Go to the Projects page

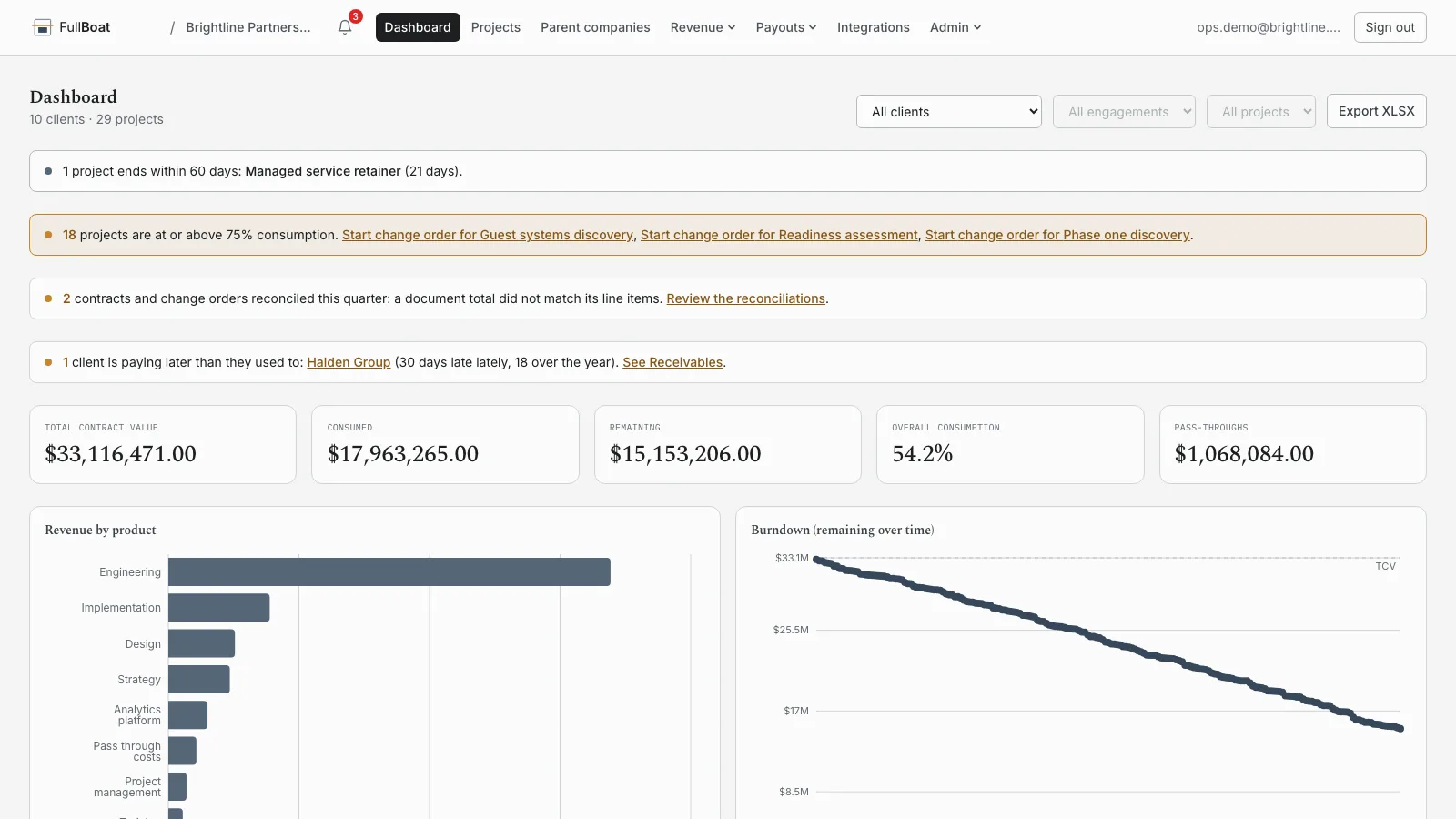coord(496,27)
